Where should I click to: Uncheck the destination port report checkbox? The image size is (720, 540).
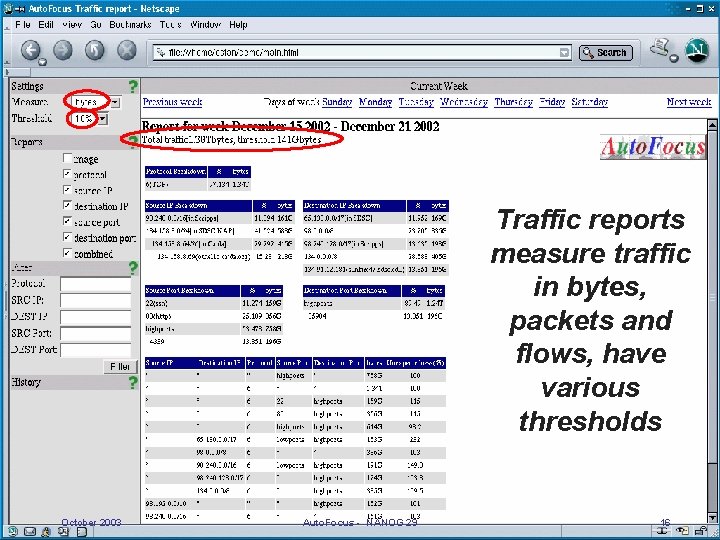tap(67, 237)
